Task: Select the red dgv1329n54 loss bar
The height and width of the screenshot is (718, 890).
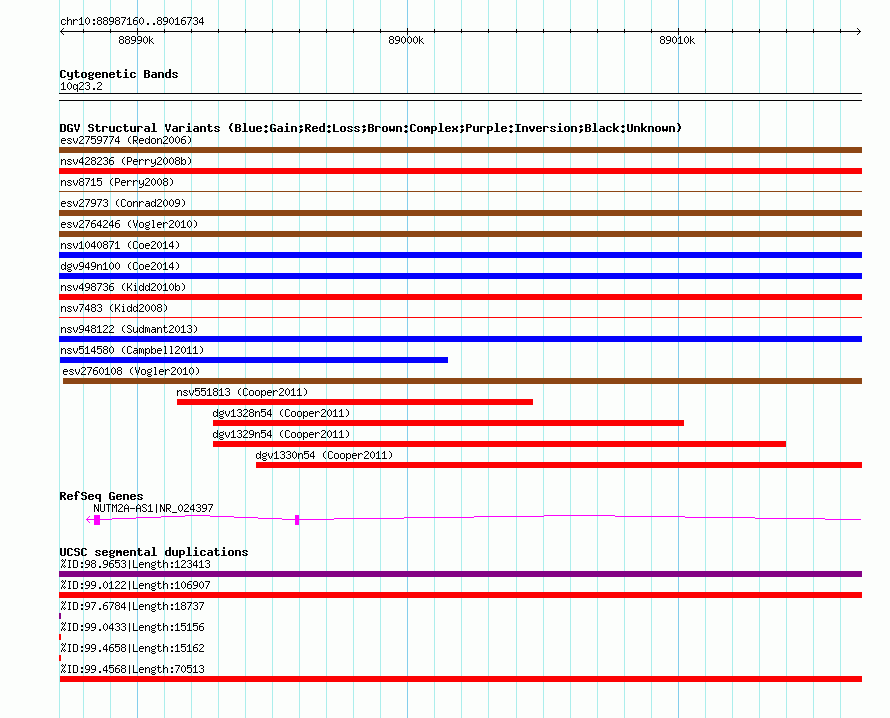Action: coord(499,444)
